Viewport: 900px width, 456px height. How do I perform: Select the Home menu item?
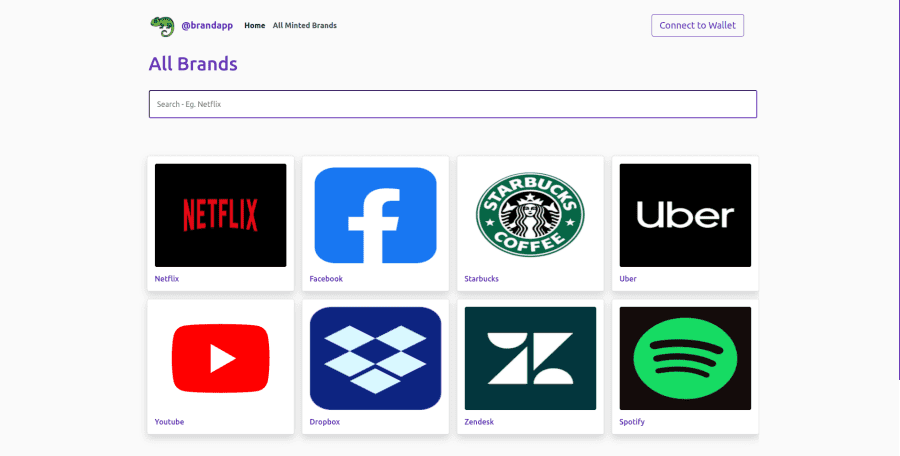pos(255,25)
